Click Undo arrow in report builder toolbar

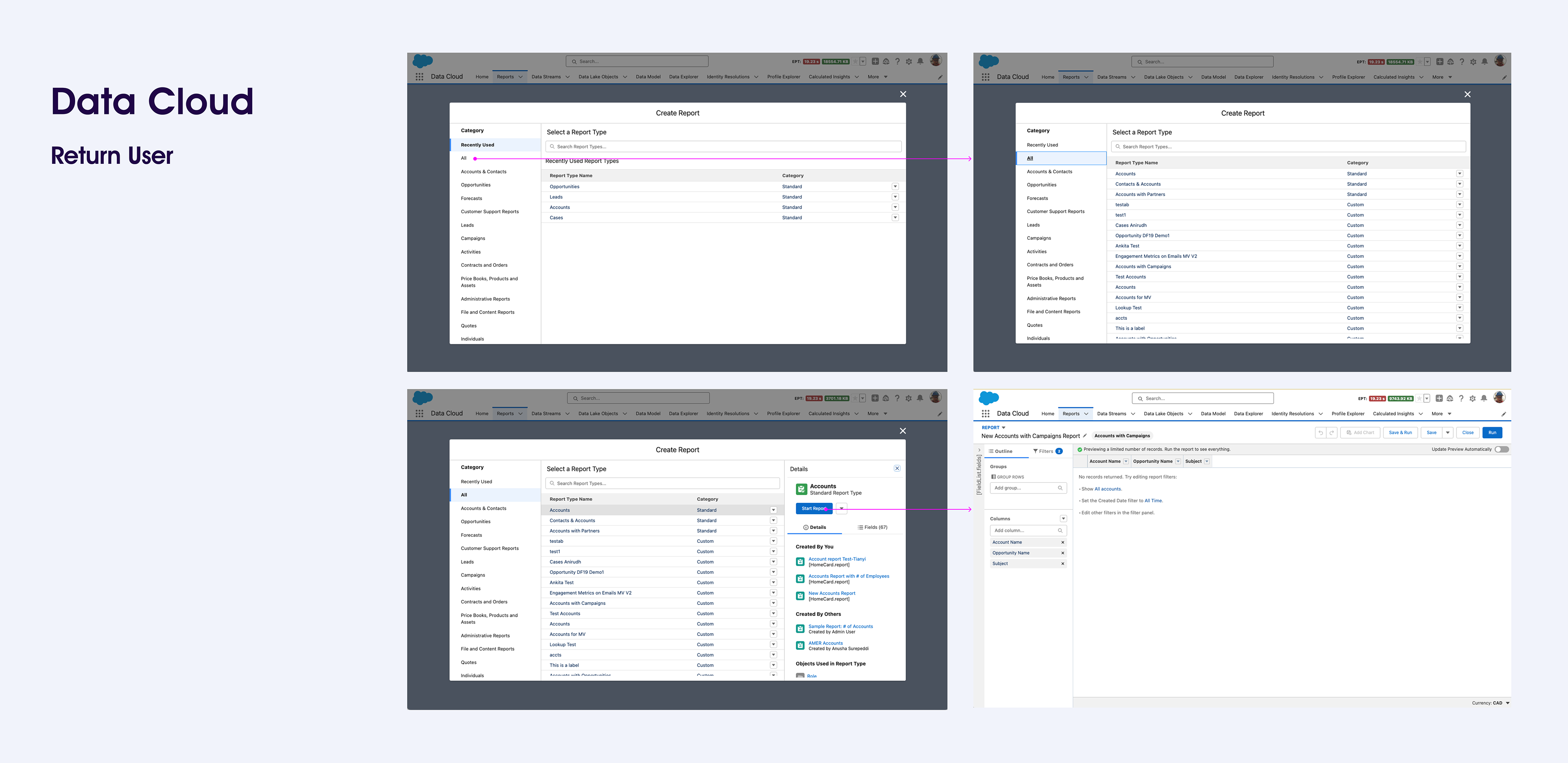(x=1320, y=432)
